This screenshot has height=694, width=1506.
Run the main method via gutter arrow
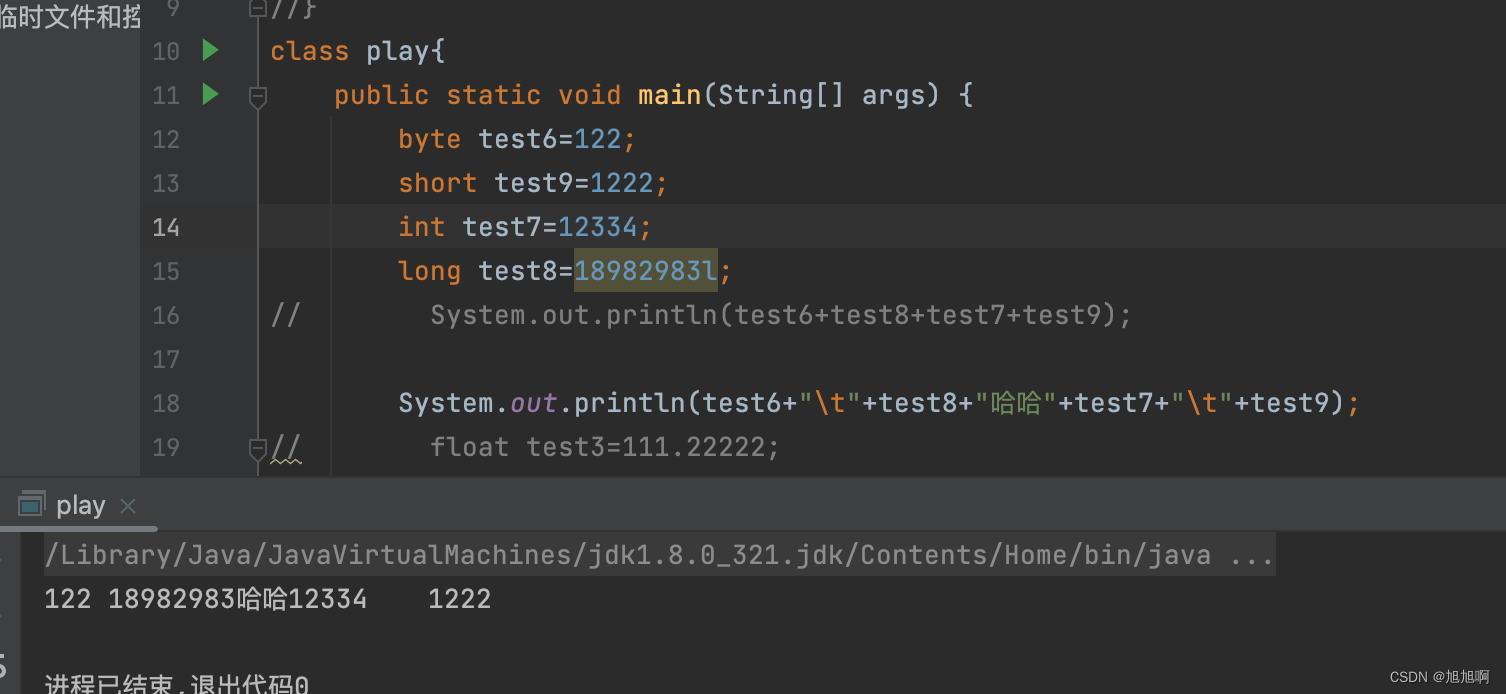click(210, 94)
